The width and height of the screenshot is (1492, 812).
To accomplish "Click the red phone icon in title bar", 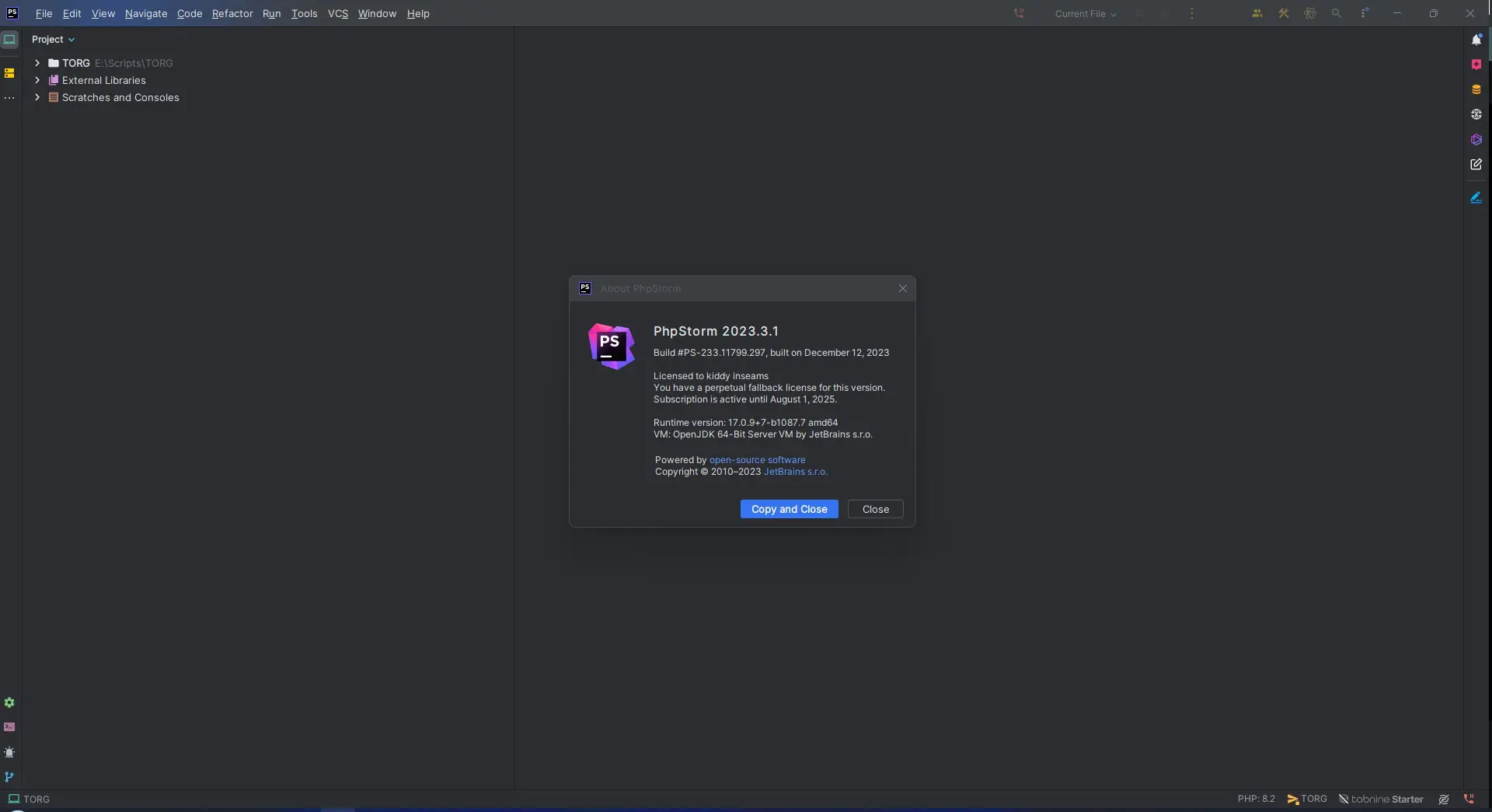I will (x=1019, y=13).
